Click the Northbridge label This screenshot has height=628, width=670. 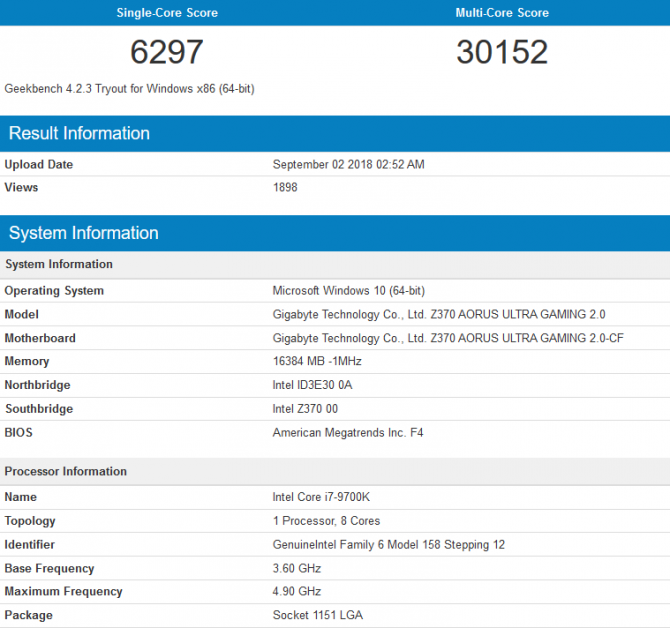click(x=37, y=385)
